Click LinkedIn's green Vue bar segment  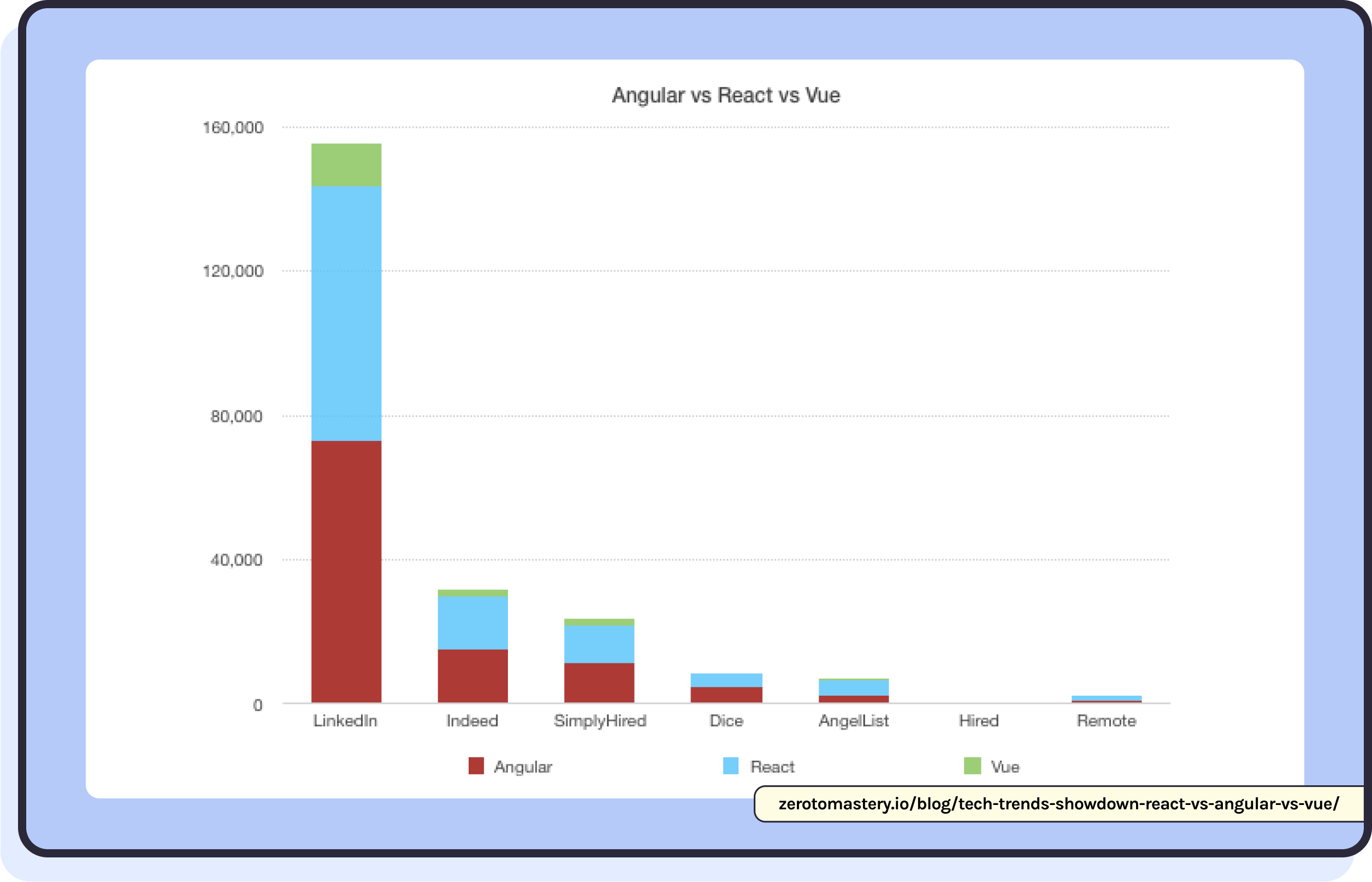click(x=346, y=165)
